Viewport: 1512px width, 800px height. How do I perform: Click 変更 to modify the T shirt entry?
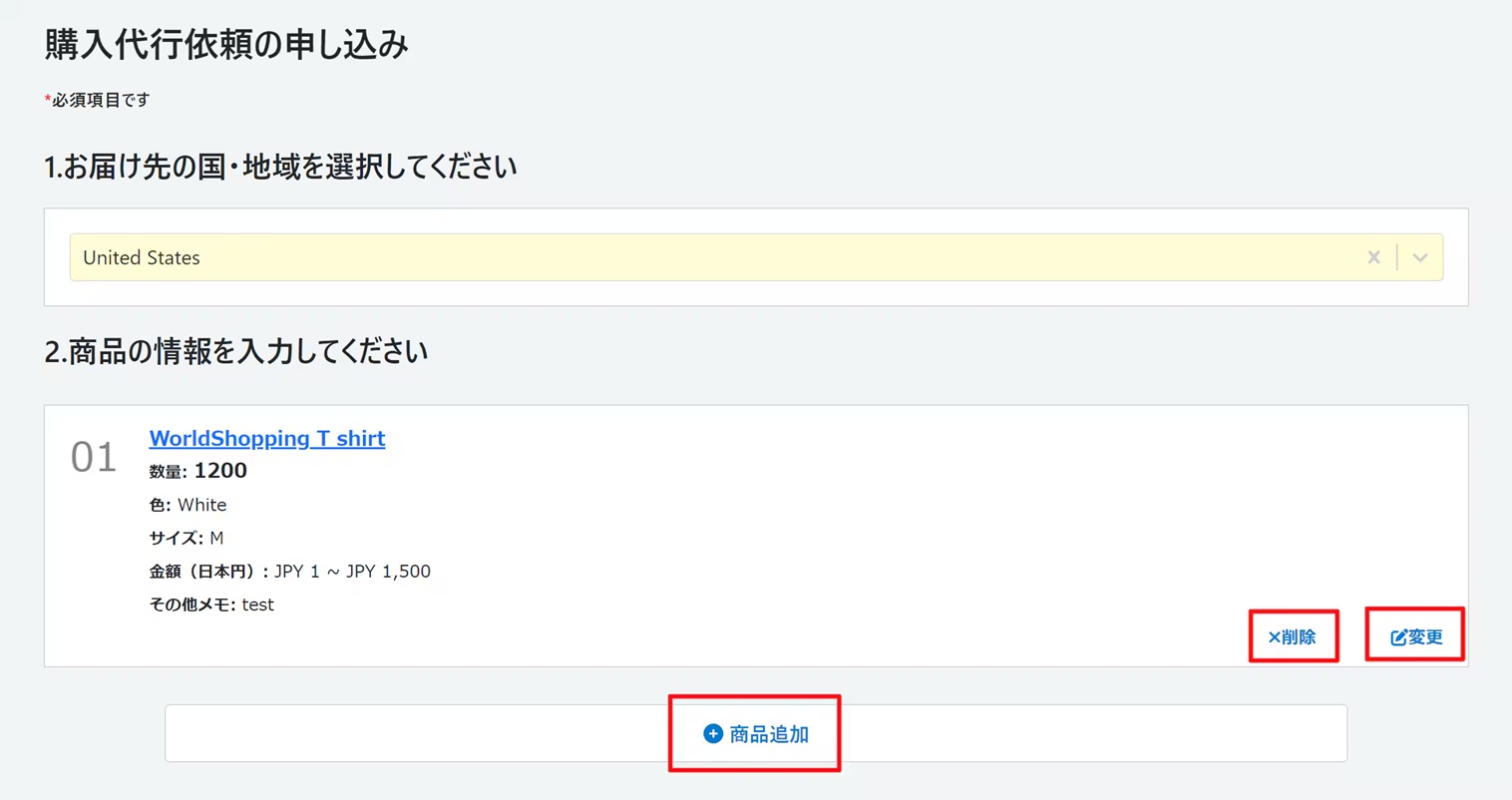click(1414, 634)
